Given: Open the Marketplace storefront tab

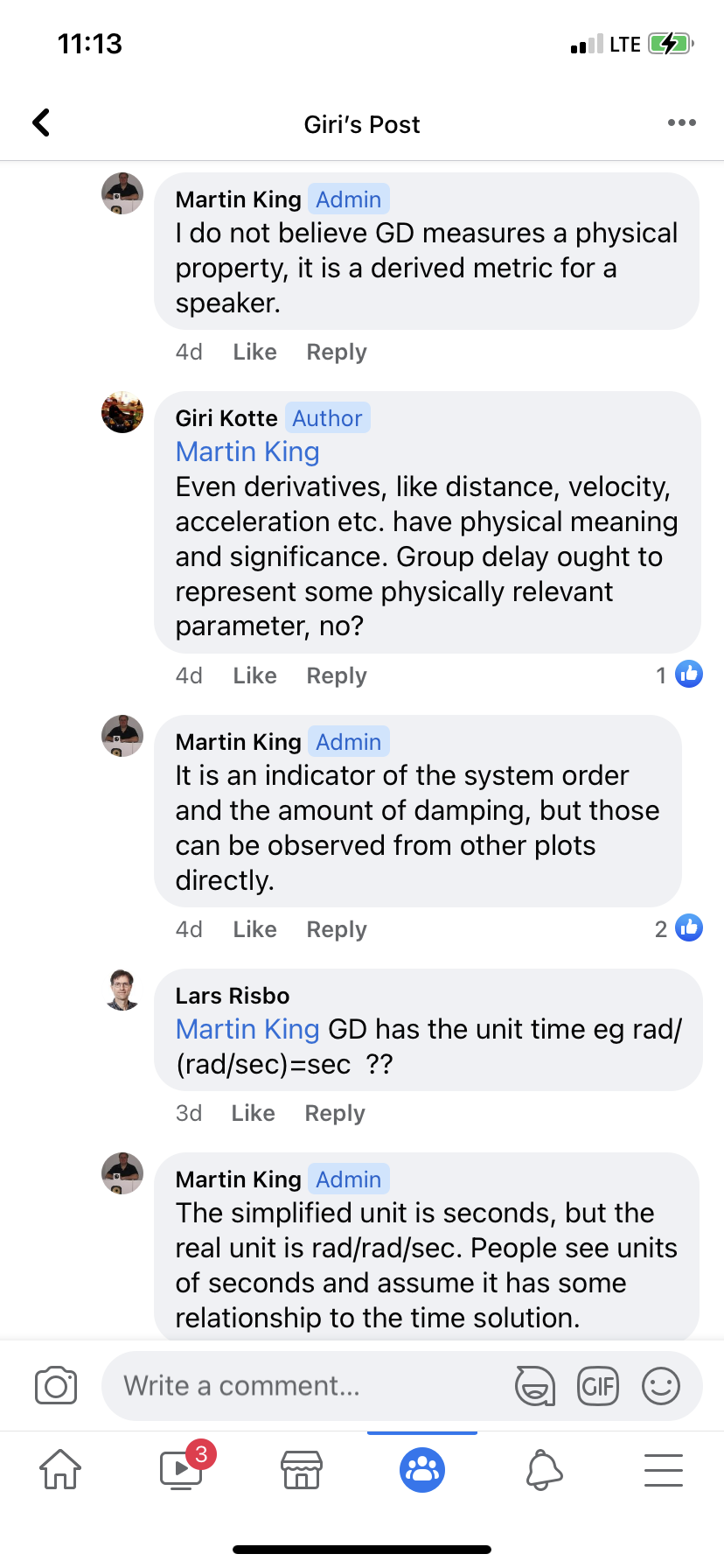Looking at the screenshot, I should (x=302, y=1469).
